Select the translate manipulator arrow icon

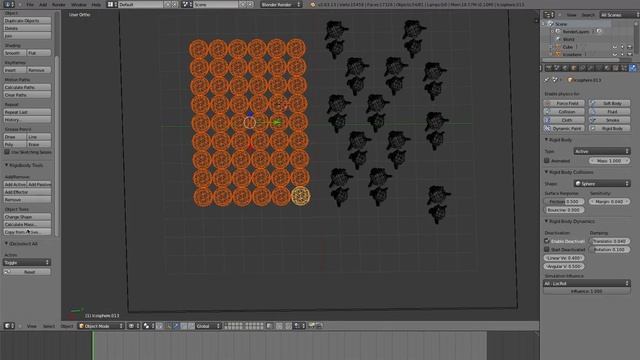coord(176,326)
